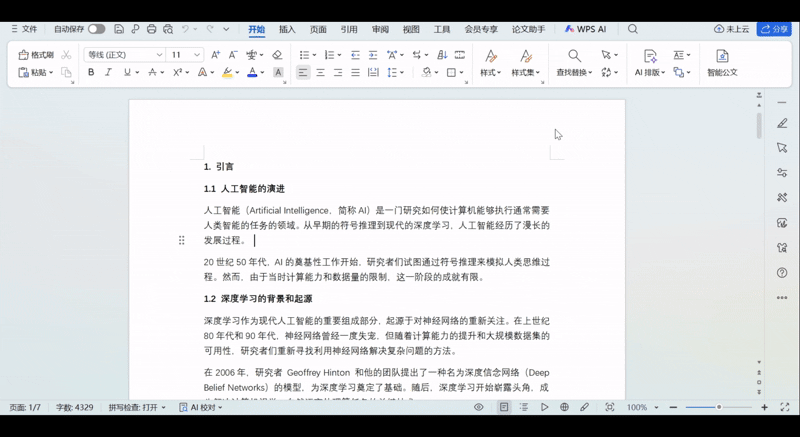The height and width of the screenshot is (437, 800).
Task: Click the pen icon in right sidebar
Action: (782, 123)
